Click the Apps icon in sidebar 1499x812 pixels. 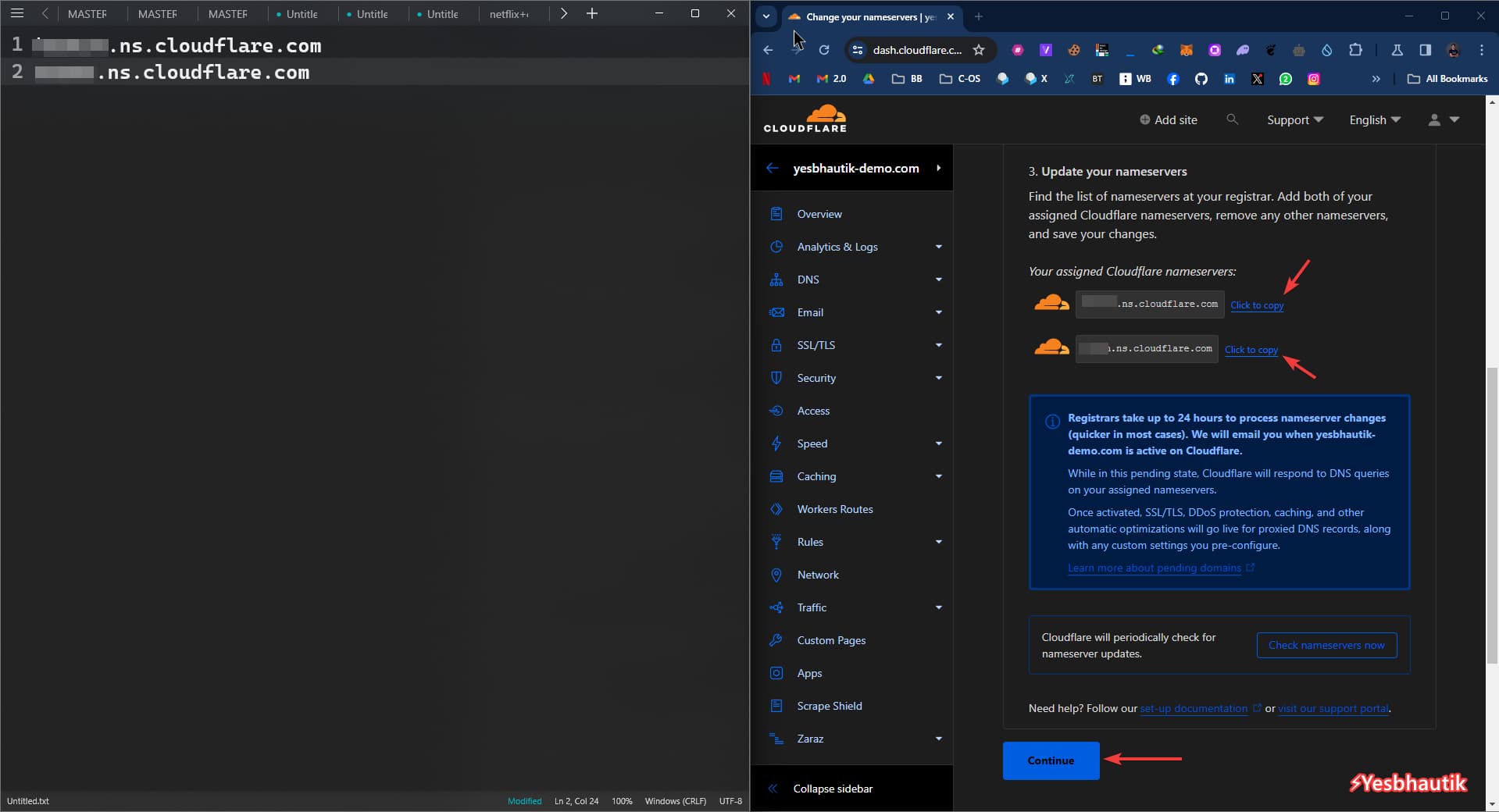coord(776,673)
